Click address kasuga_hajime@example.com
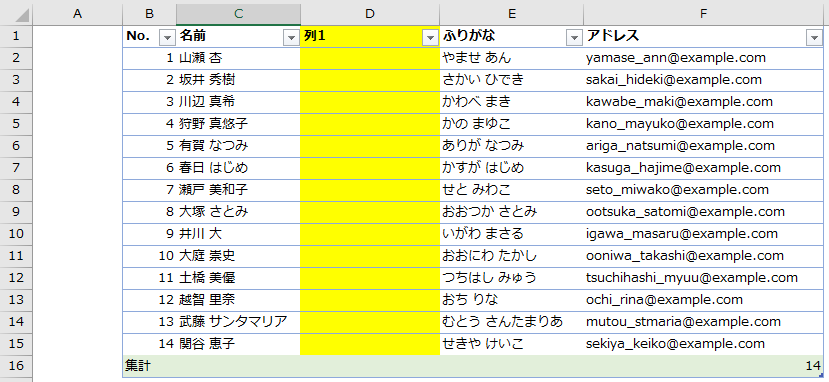The height and width of the screenshot is (382, 829). click(703, 168)
